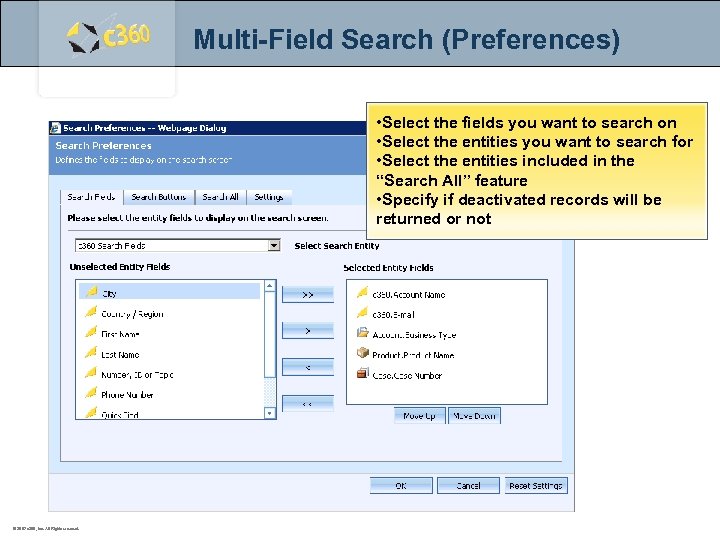Select Number, ID or Topic field
Image resolution: width=720 pixels, height=540 pixels.
coord(137,375)
